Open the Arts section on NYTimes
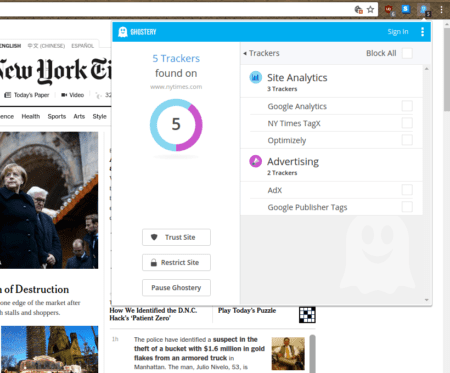The width and height of the screenshot is (450, 373). click(79, 116)
